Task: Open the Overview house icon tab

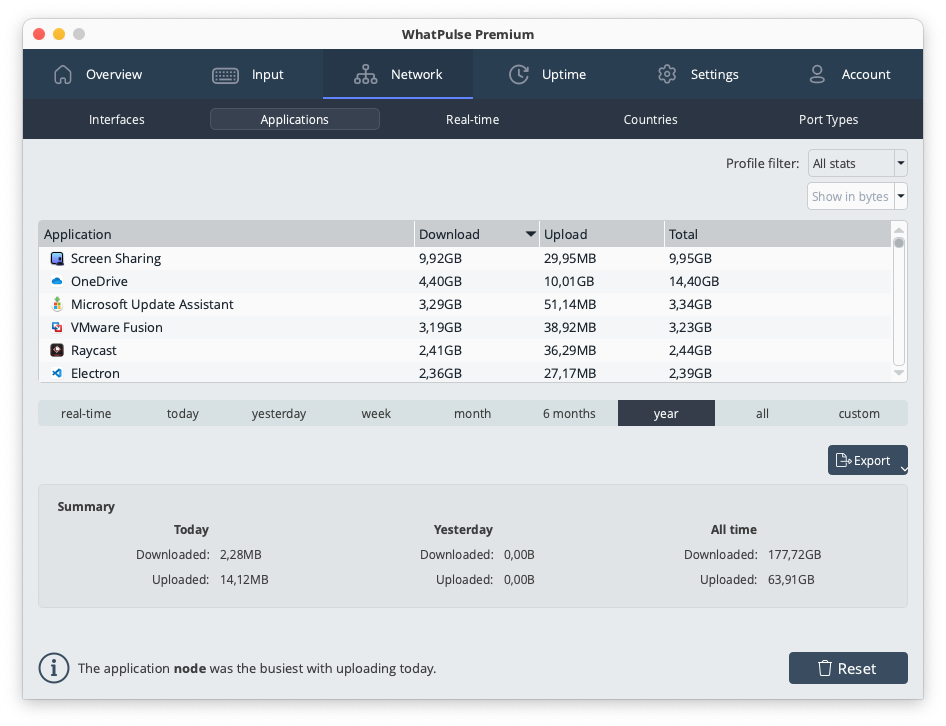Action: coord(63,75)
